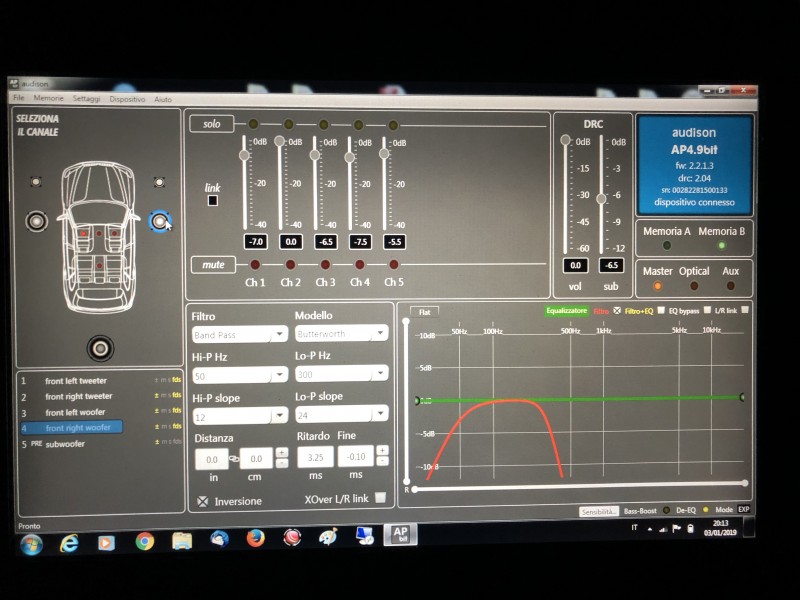Select front left tweeter in channel list
800x600 pixels.
tap(101, 381)
